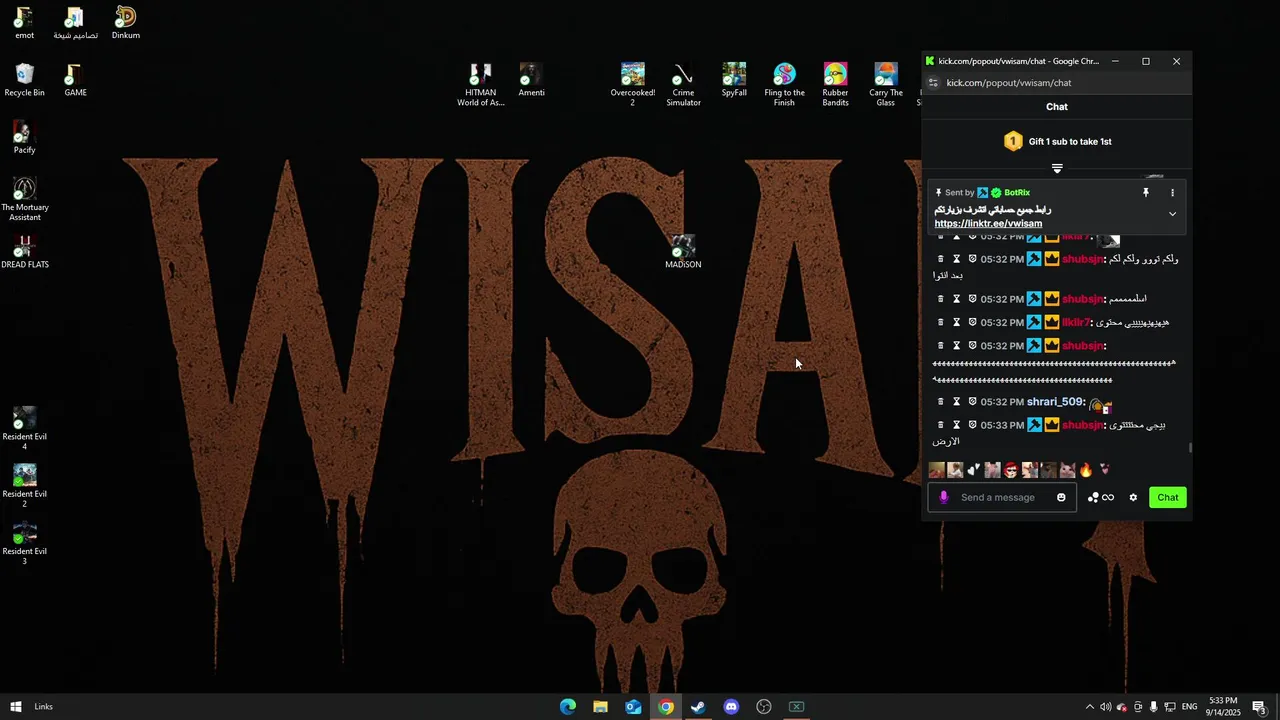Show hidden system tray icons
1280x720 pixels.
click(1090, 707)
